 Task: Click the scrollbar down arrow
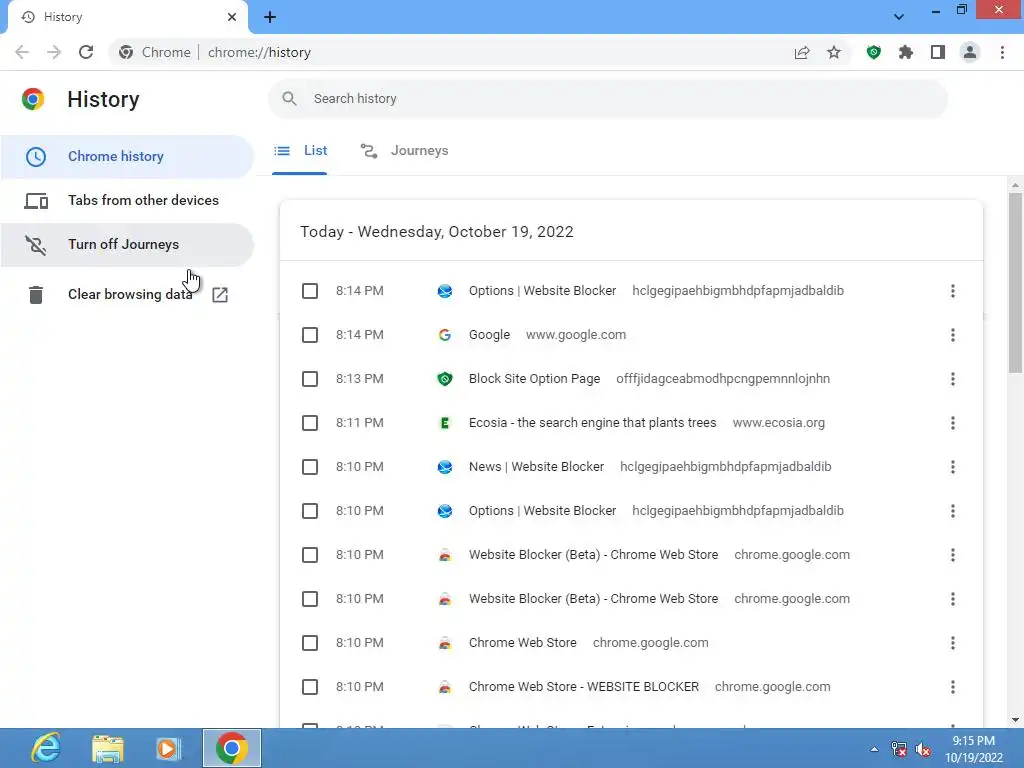pos(1015,720)
